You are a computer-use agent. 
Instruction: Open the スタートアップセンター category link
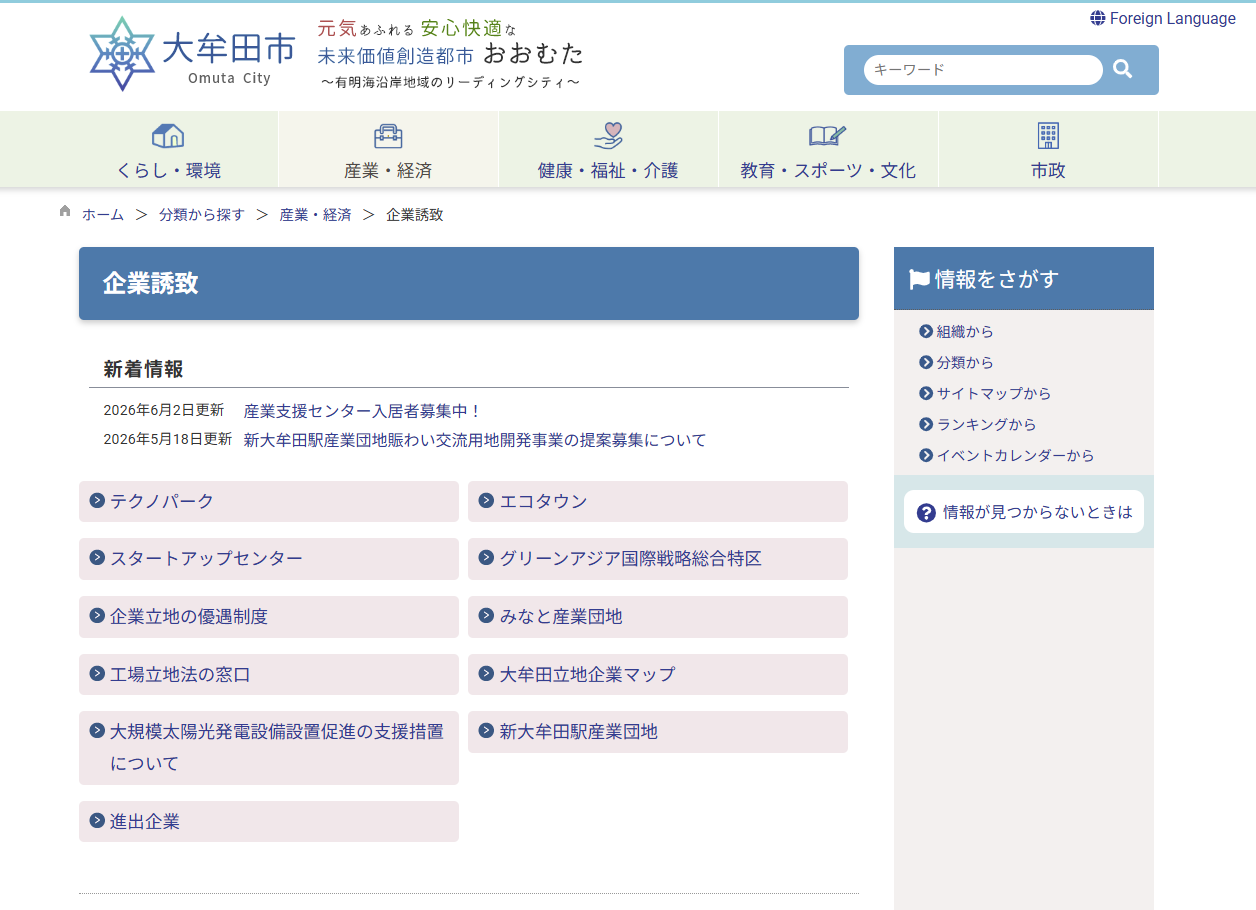pos(268,559)
